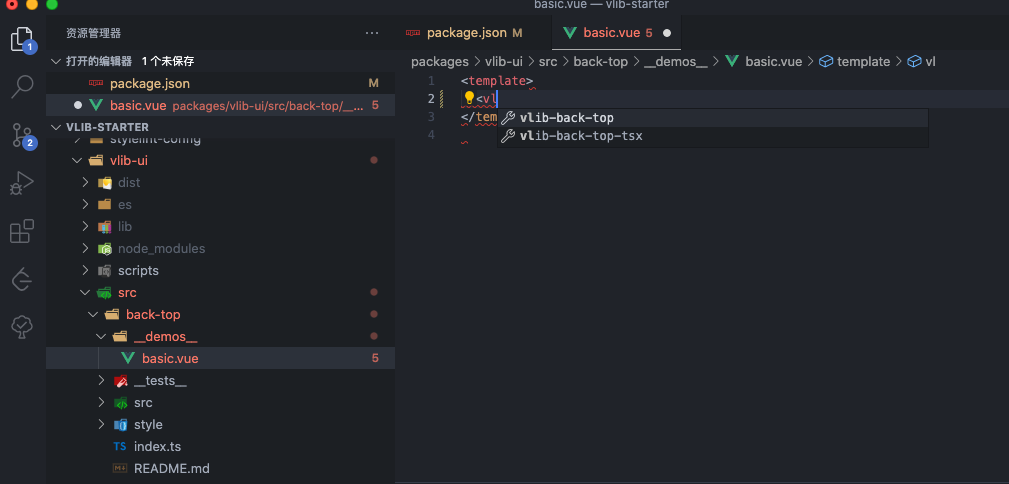
Task: Open the Extensions view icon
Action: click(23, 231)
